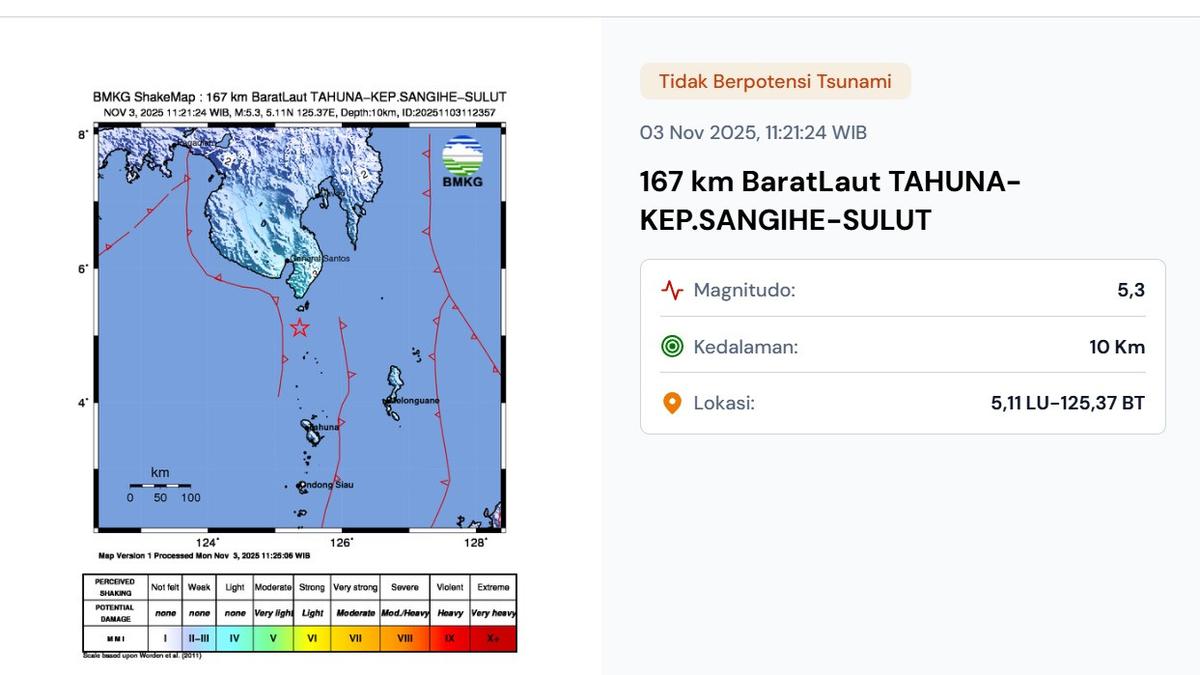This screenshot has width=1200, height=675.
Task: Click the General Santos city marker
Action: [290, 260]
